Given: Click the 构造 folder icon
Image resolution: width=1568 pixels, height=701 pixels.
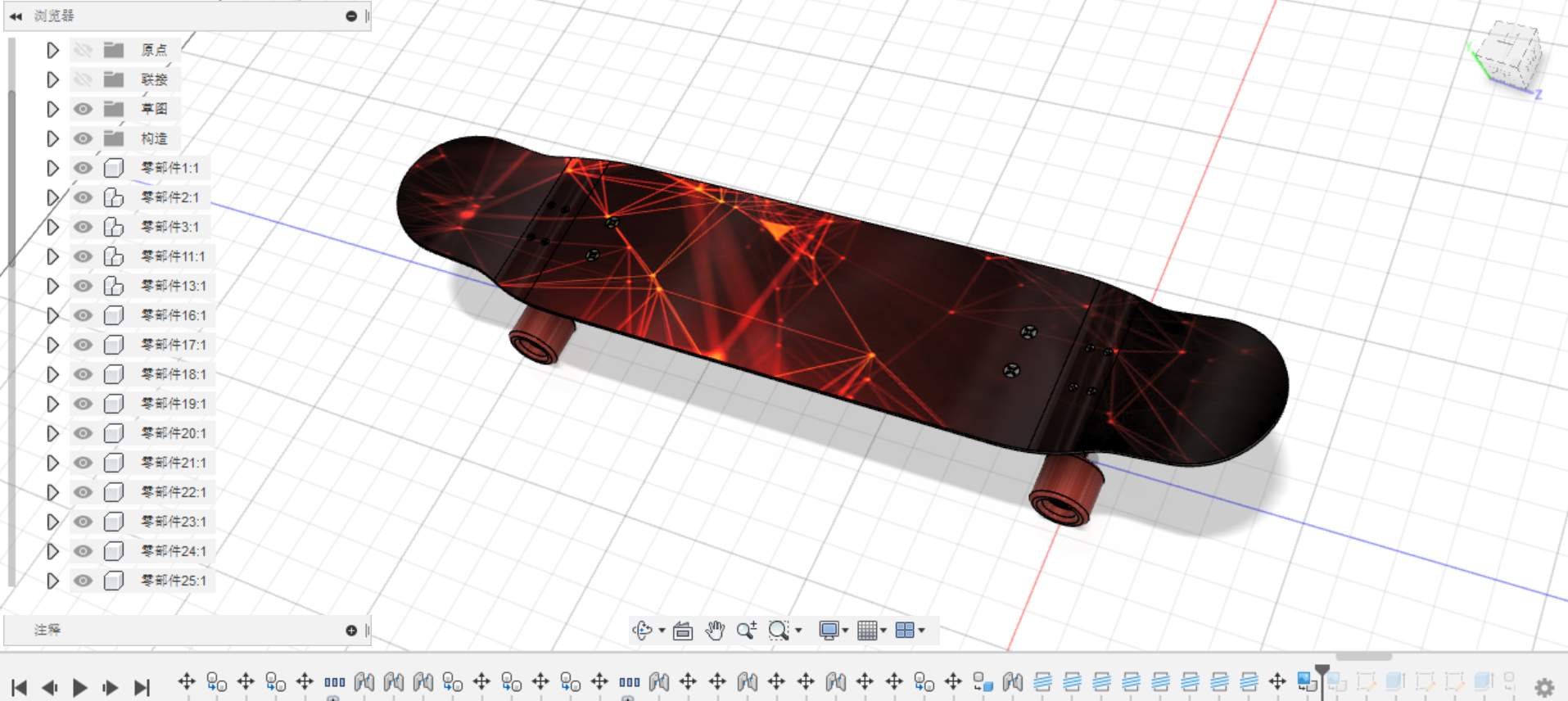Looking at the screenshot, I should (x=114, y=138).
